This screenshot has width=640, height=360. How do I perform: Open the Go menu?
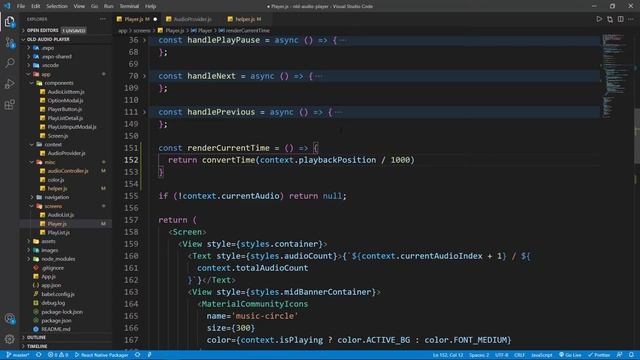point(94,6)
